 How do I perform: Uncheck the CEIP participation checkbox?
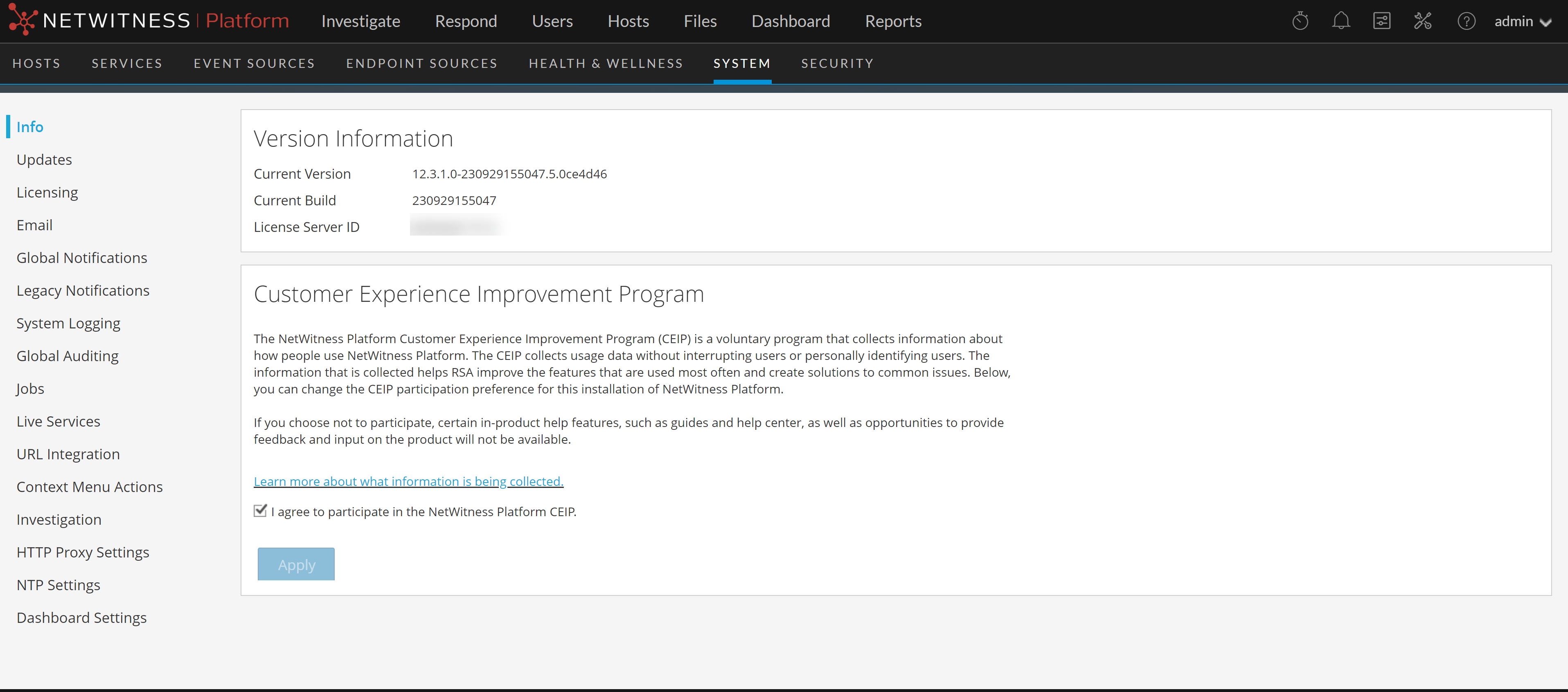coord(261,511)
